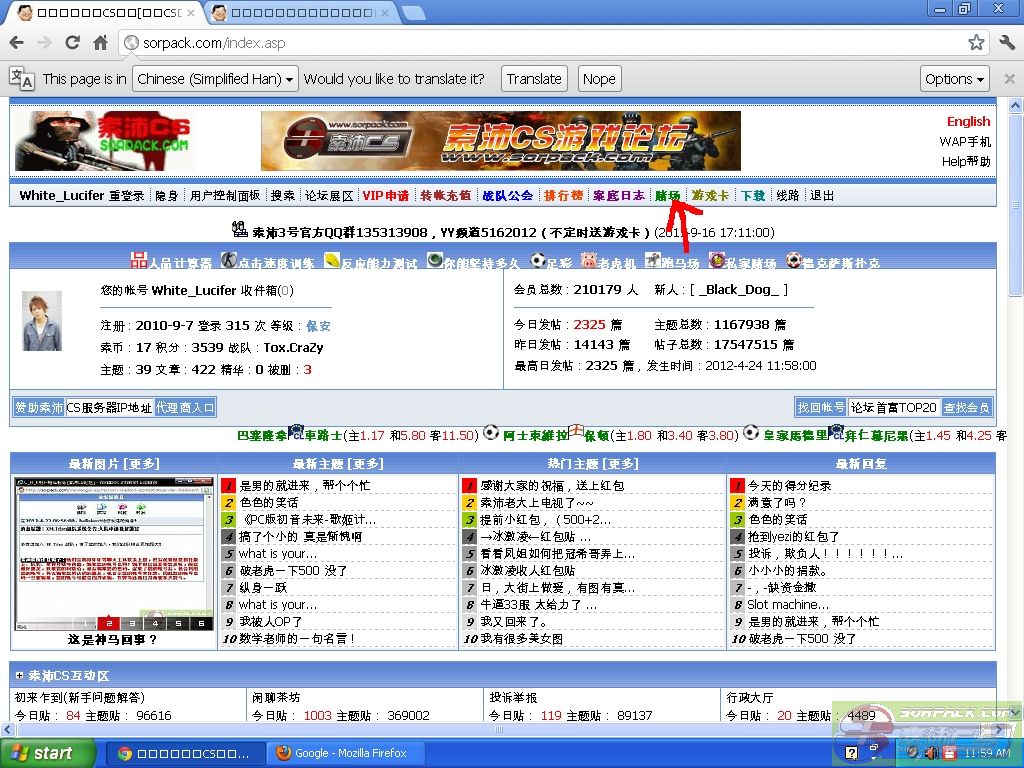Click the home icon in Chrome toolbar
Viewport: 1024px width, 768px height.
100,43
